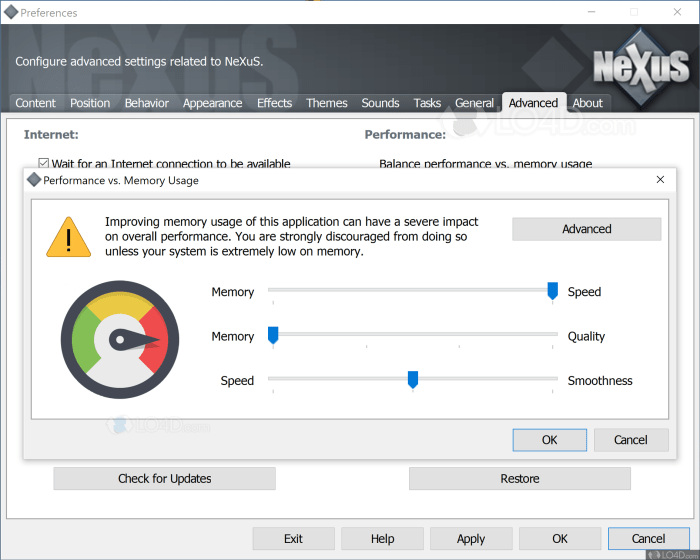Viewport: 700px width, 560px height.
Task: Click the NeXuS logo in the header
Action: (641, 67)
